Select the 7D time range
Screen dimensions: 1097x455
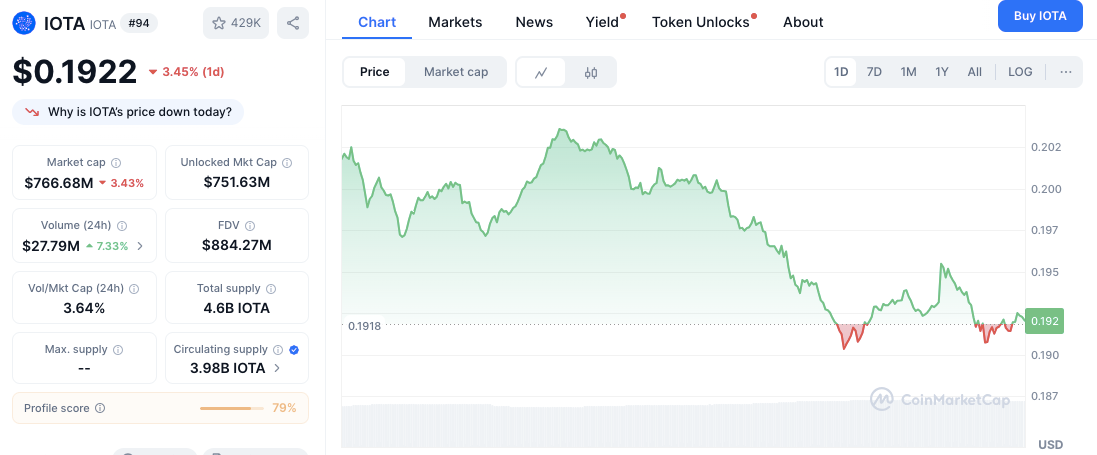click(x=874, y=72)
